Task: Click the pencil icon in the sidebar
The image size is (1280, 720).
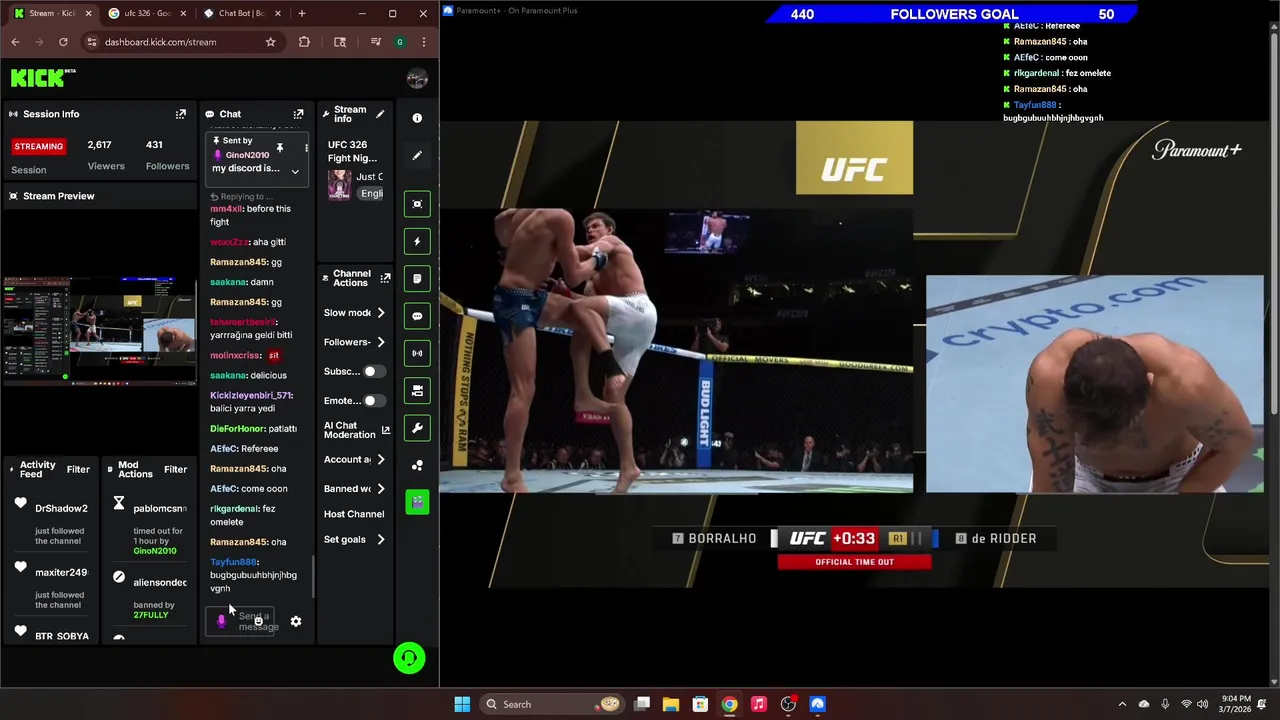Action: (x=417, y=156)
